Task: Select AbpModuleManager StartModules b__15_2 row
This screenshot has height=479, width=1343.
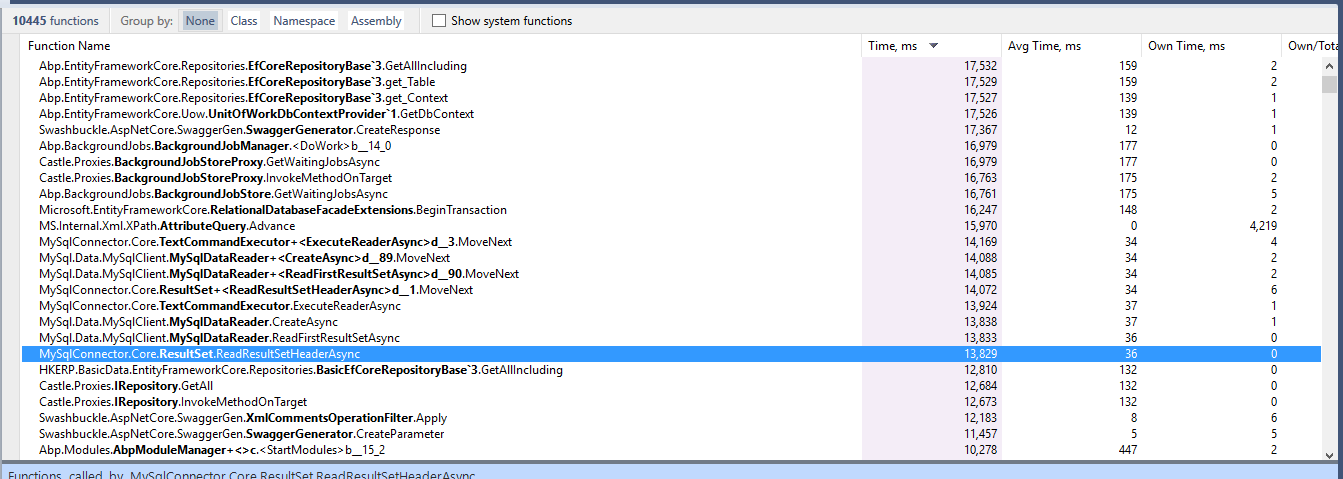Action: point(671,450)
